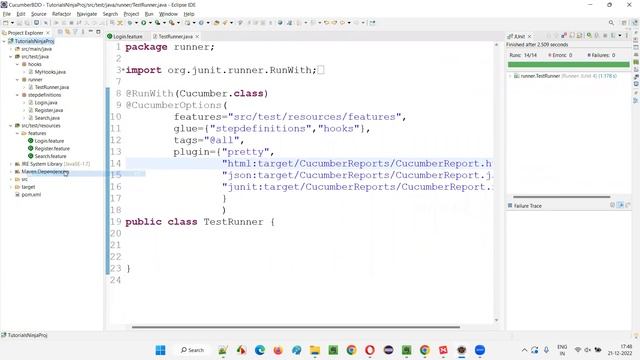This screenshot has width=640, height=360.
Task: Expand the target folder
Action: pyautogui.click(x=11, y=187)
